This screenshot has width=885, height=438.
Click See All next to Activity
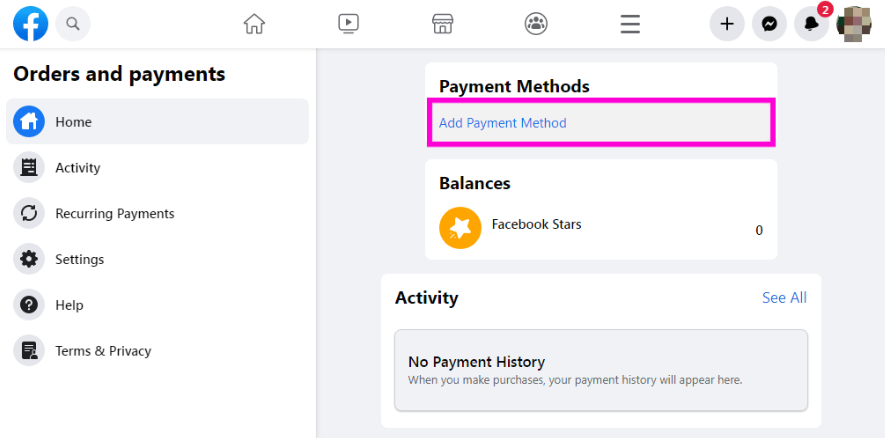pyautogui.click(x=784, y=297)
